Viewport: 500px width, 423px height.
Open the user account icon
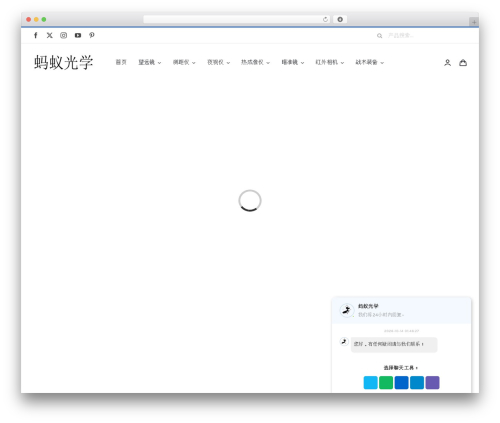(447, 63)
